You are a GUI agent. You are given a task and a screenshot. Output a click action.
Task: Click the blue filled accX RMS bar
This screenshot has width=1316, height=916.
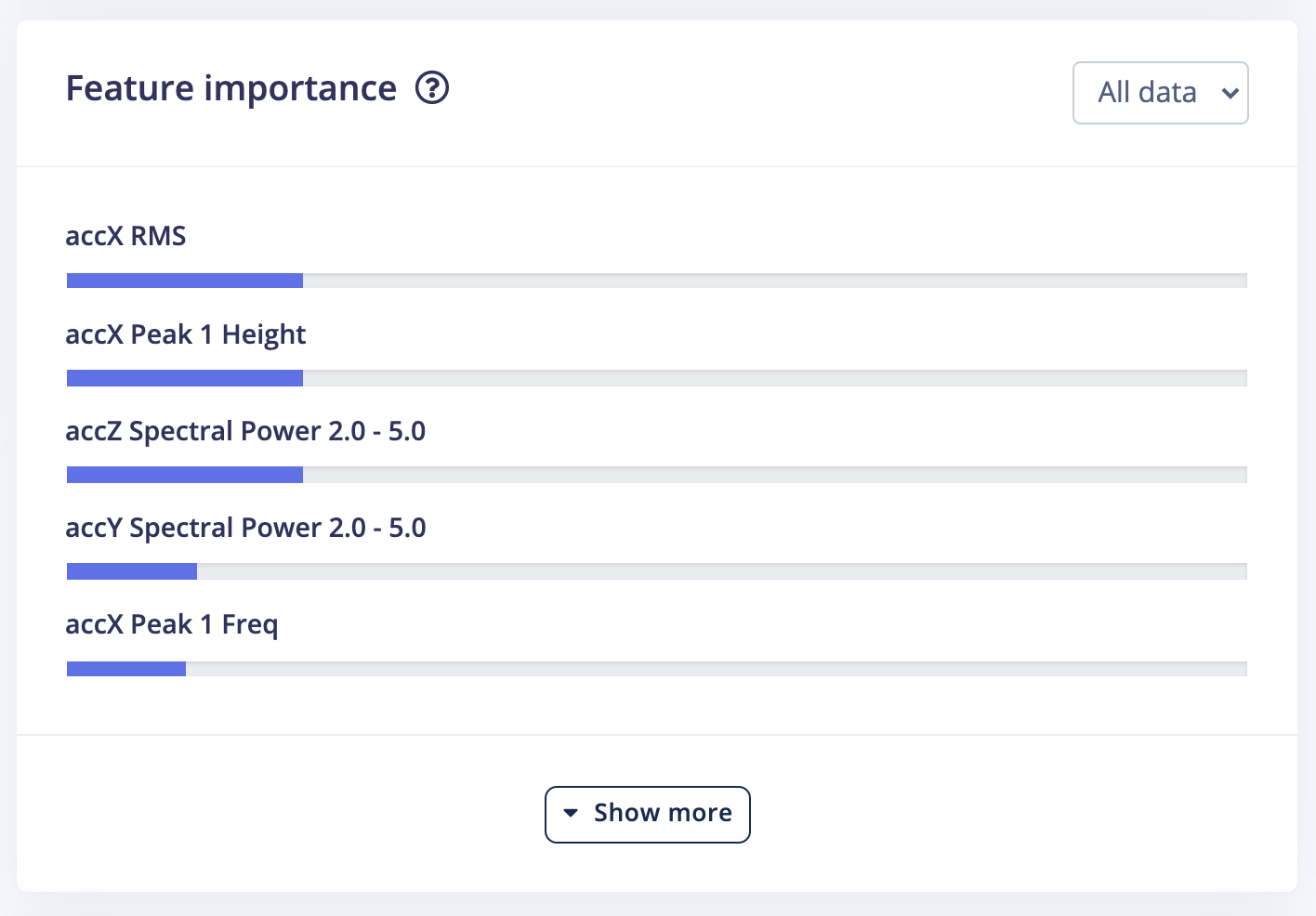click(185, 281)
